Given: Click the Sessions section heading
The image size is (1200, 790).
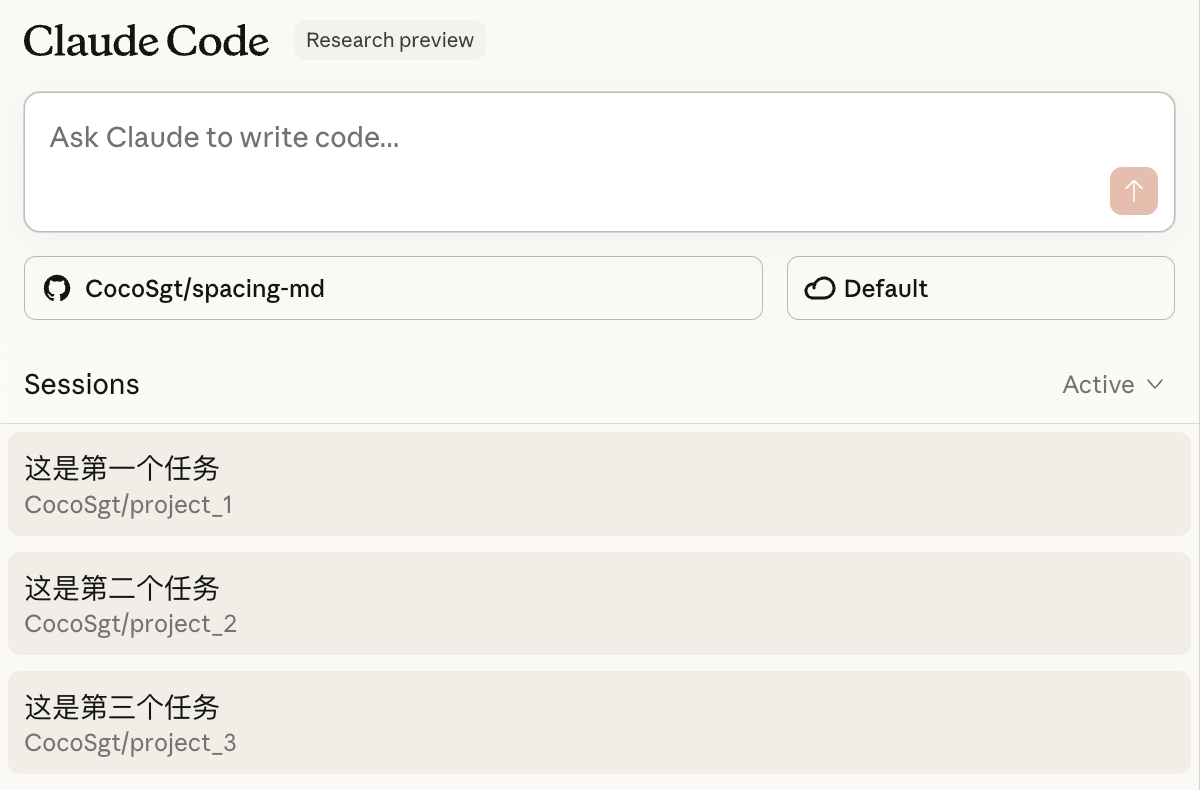Looking at the screenshot, I should coord(82,385).
